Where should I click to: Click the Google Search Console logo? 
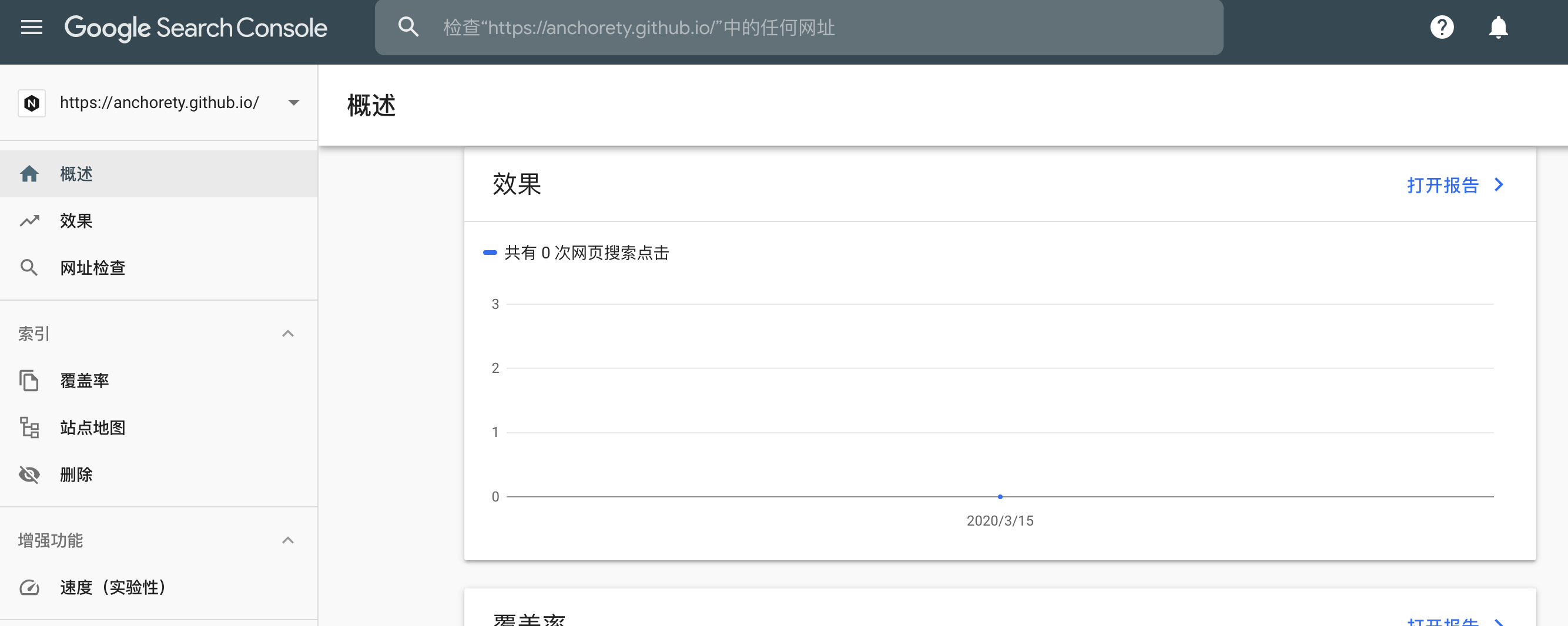click(x=195, y=28)
